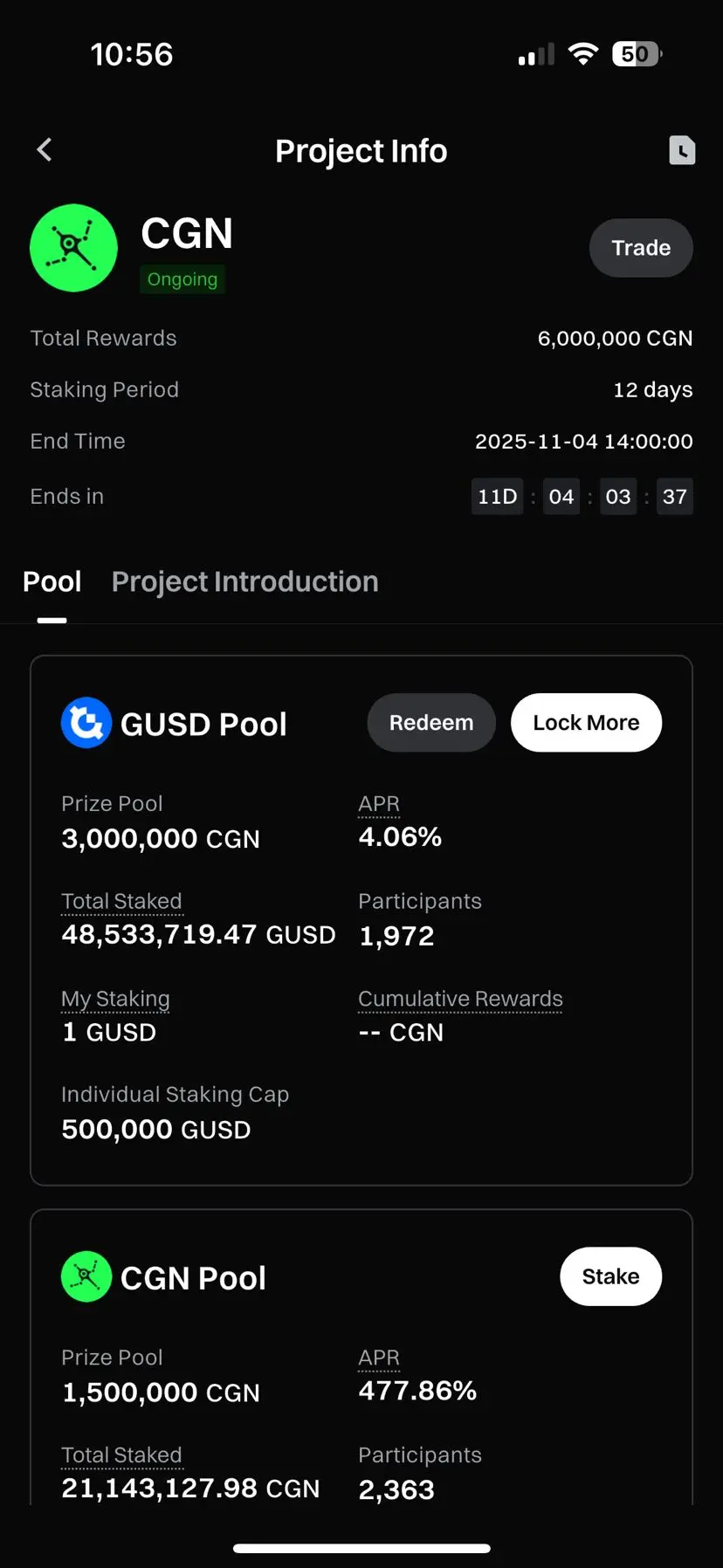Switch to Project Introduction tab
Screen dimensions: 723x1568
[245, 582]
